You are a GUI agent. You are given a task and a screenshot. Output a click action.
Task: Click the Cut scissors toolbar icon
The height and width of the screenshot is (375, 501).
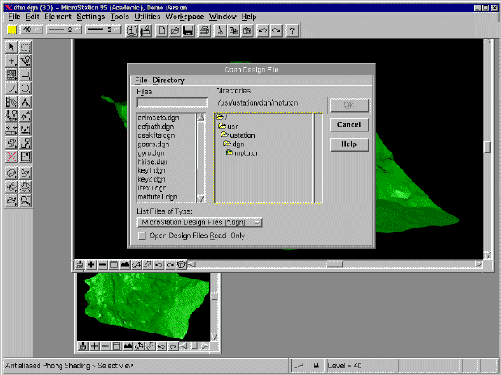click(220, 31)
